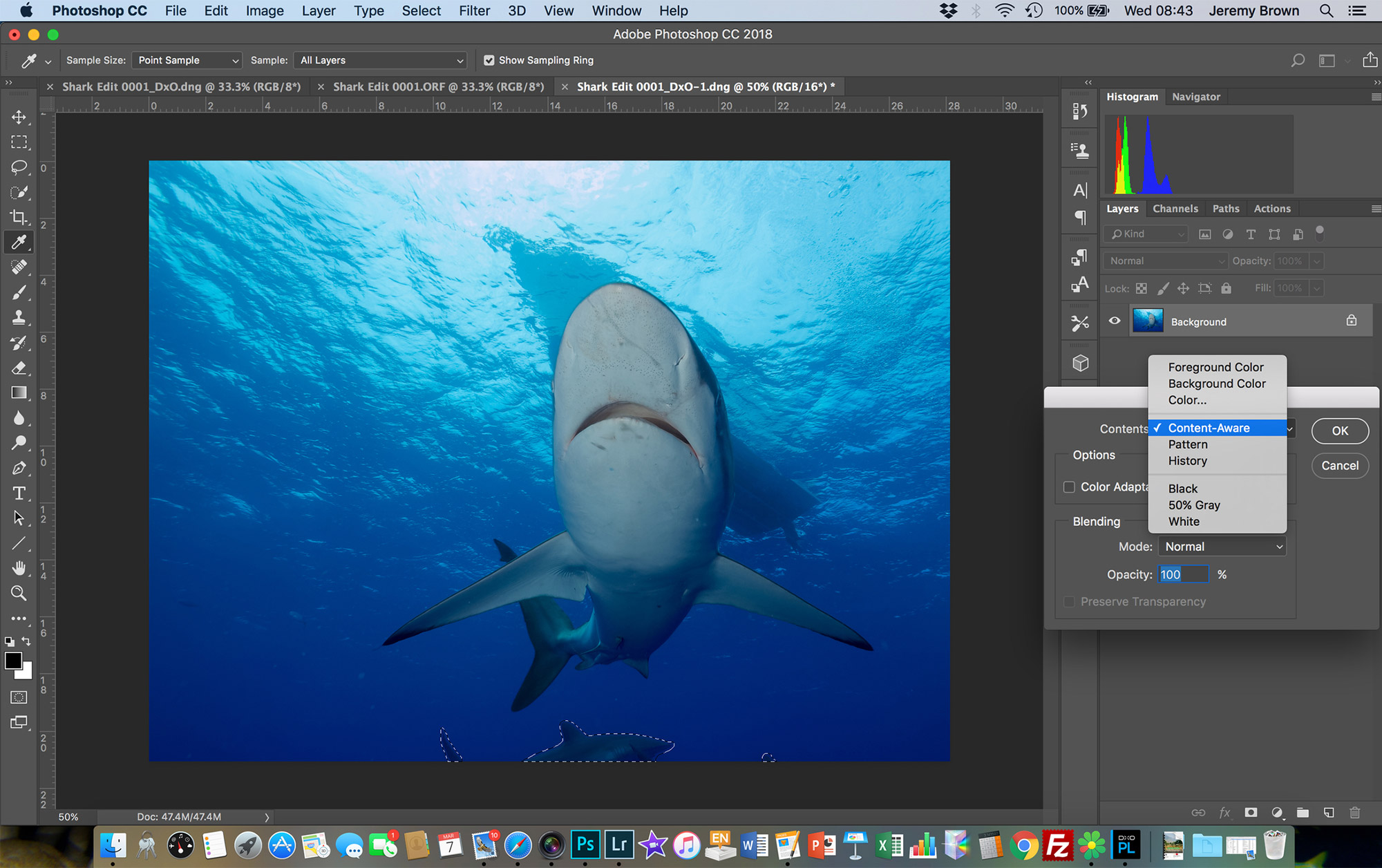The height and width of the screenshot is (868, 1382).
Task: Open the Sample Size dropdown
Action: coord(186,60)
